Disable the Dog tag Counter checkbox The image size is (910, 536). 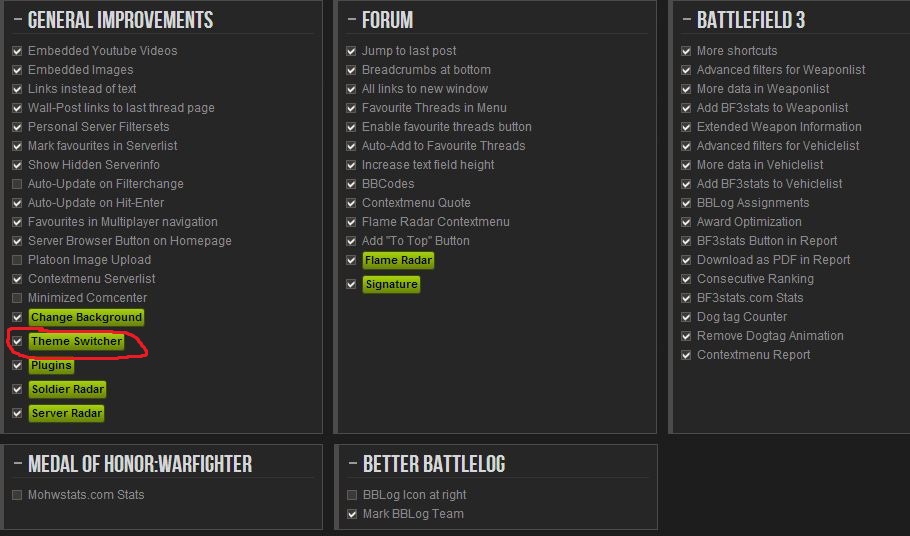pyautogui.click(x=687, y=317)
